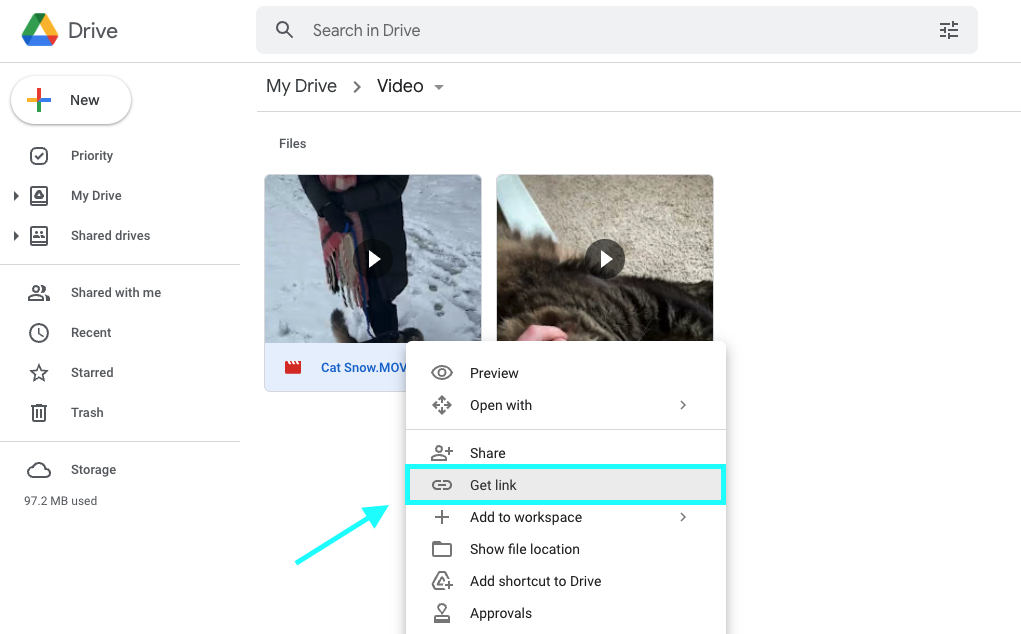Select Get link from context menu

tap(564, 485)
